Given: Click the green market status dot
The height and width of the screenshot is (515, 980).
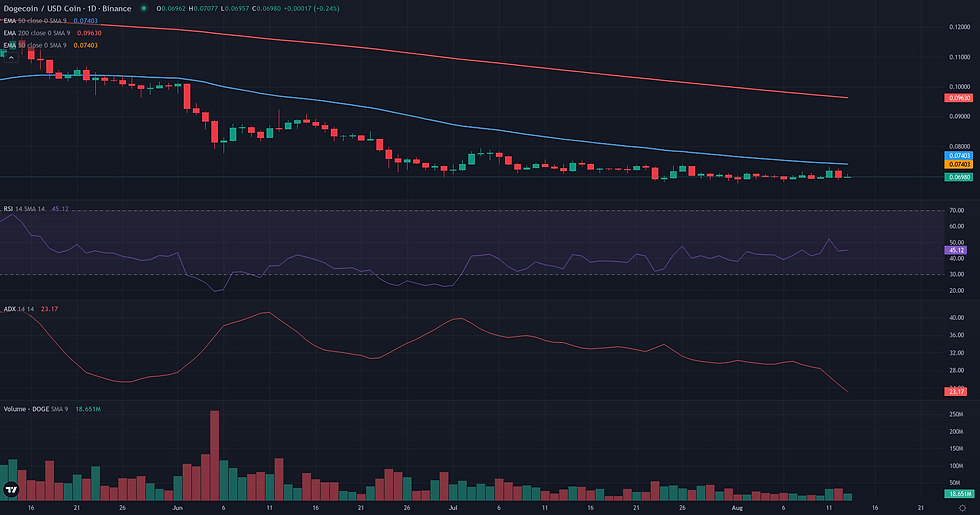Looking at the screenshot, I should point(144,9).
